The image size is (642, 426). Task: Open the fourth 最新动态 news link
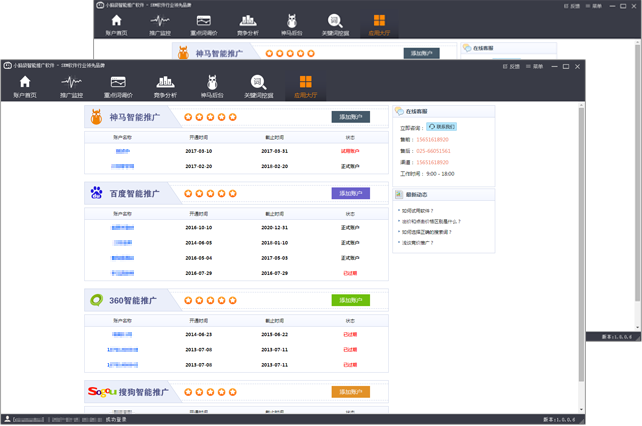417,242
